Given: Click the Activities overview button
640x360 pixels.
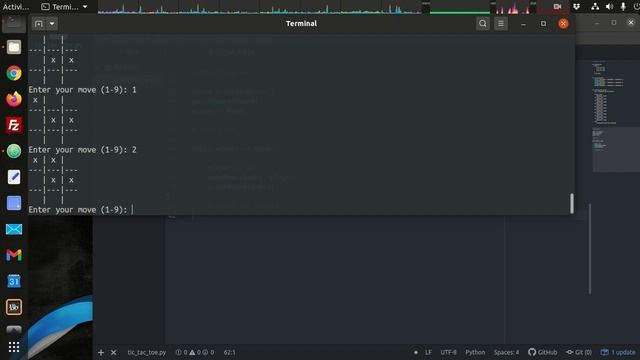Looking at the screenshot, I should click(x=16, y=7).
